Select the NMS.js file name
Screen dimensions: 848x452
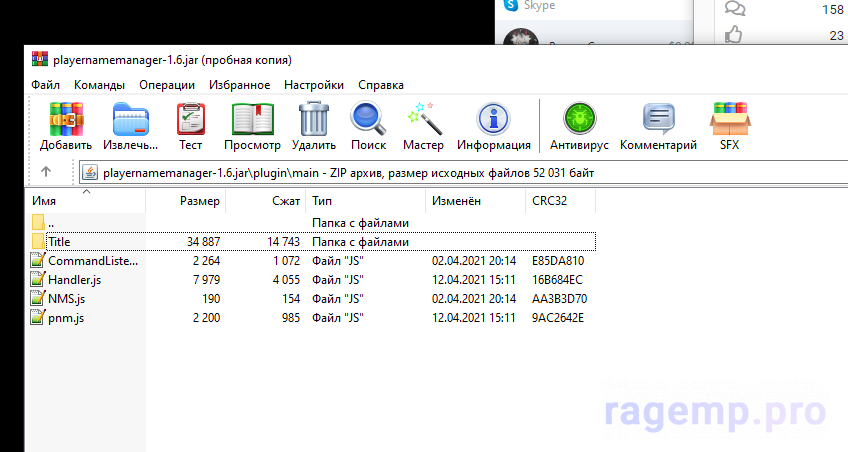tap(67, 298)
